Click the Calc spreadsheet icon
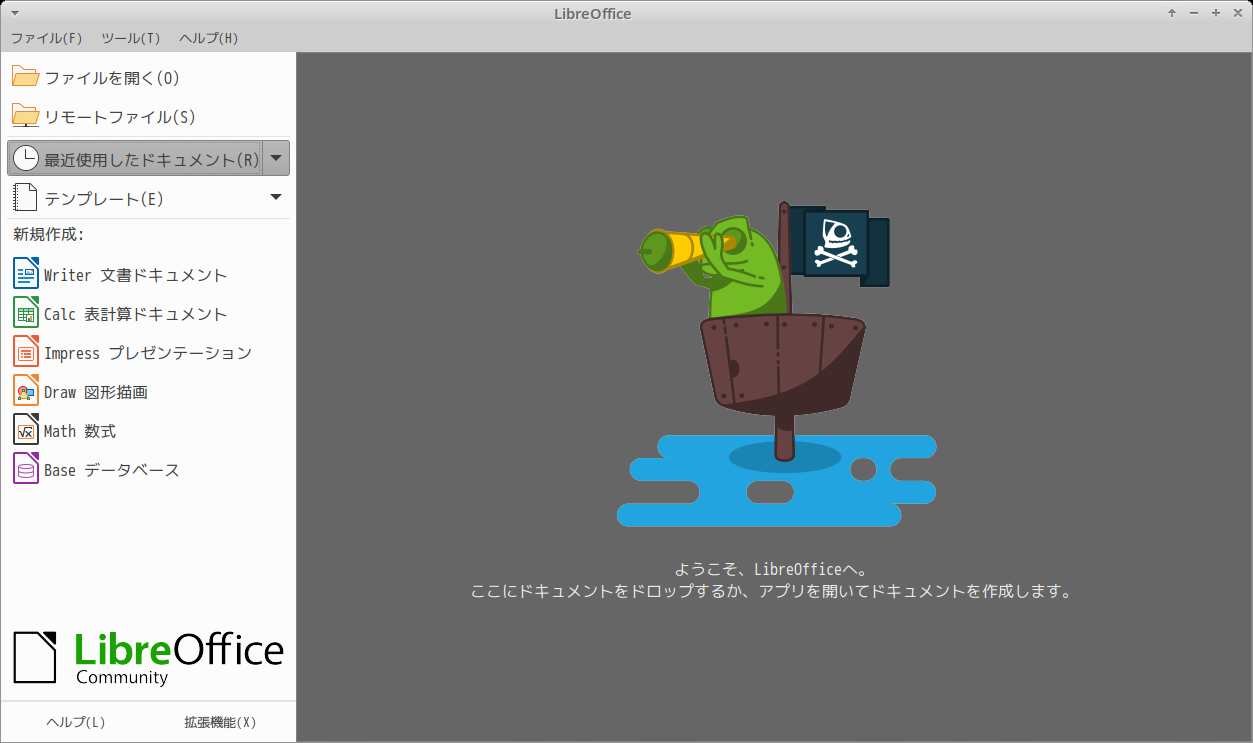This screenshot has width=1253, height=743. click(x=26, y=312)
